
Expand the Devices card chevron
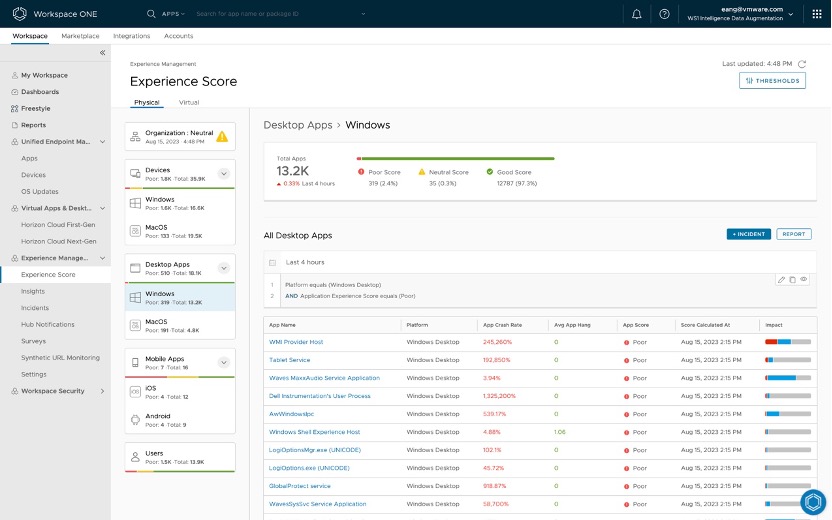coord(224,174)
